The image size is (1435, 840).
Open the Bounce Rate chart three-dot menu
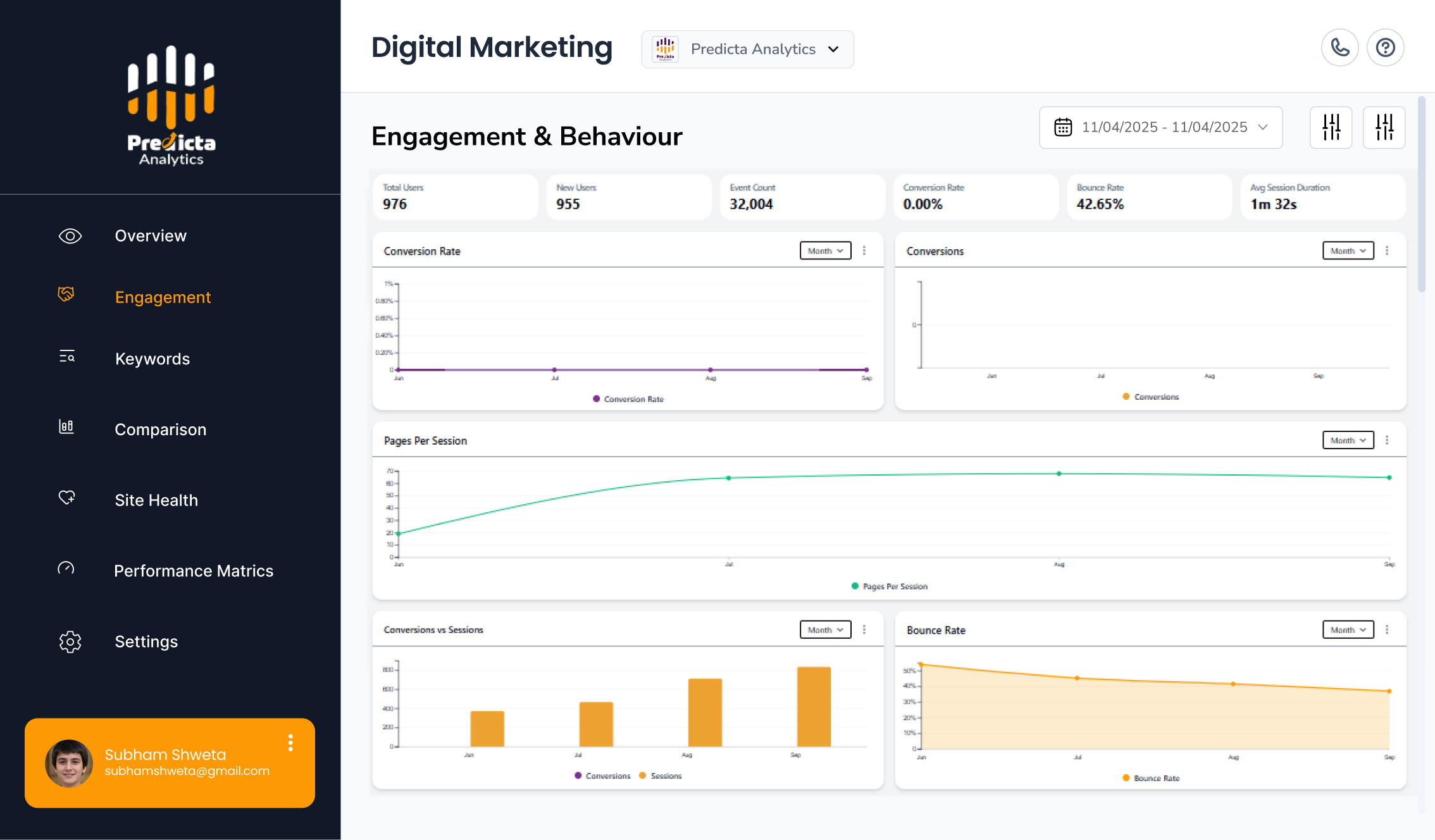tap(1387, 630)
